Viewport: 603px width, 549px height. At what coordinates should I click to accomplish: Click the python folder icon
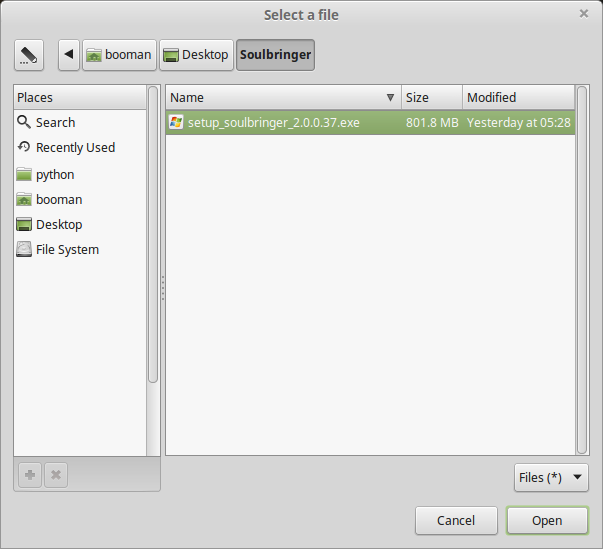click(x=24, y=174)
